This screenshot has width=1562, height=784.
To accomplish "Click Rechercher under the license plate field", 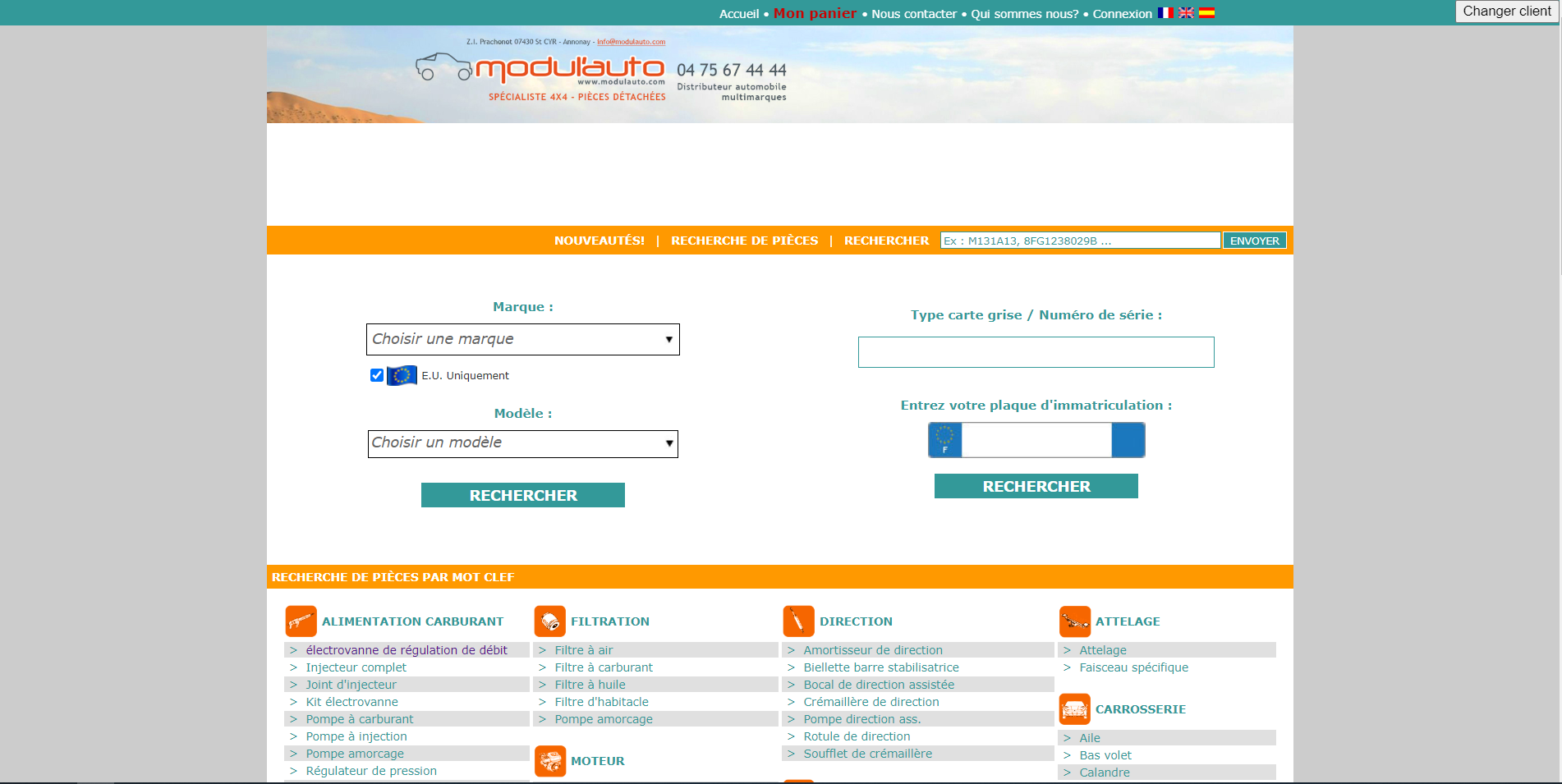I will coord(1036,486).
